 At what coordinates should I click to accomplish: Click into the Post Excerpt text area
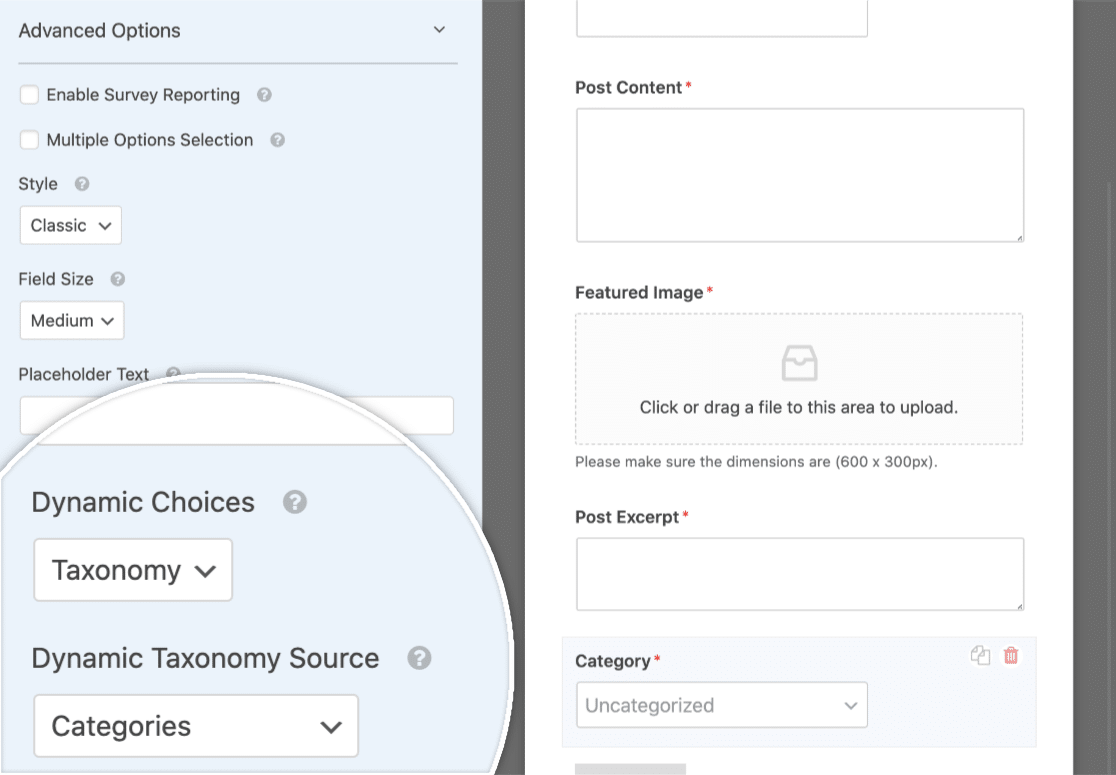click(x=800, y=574)
